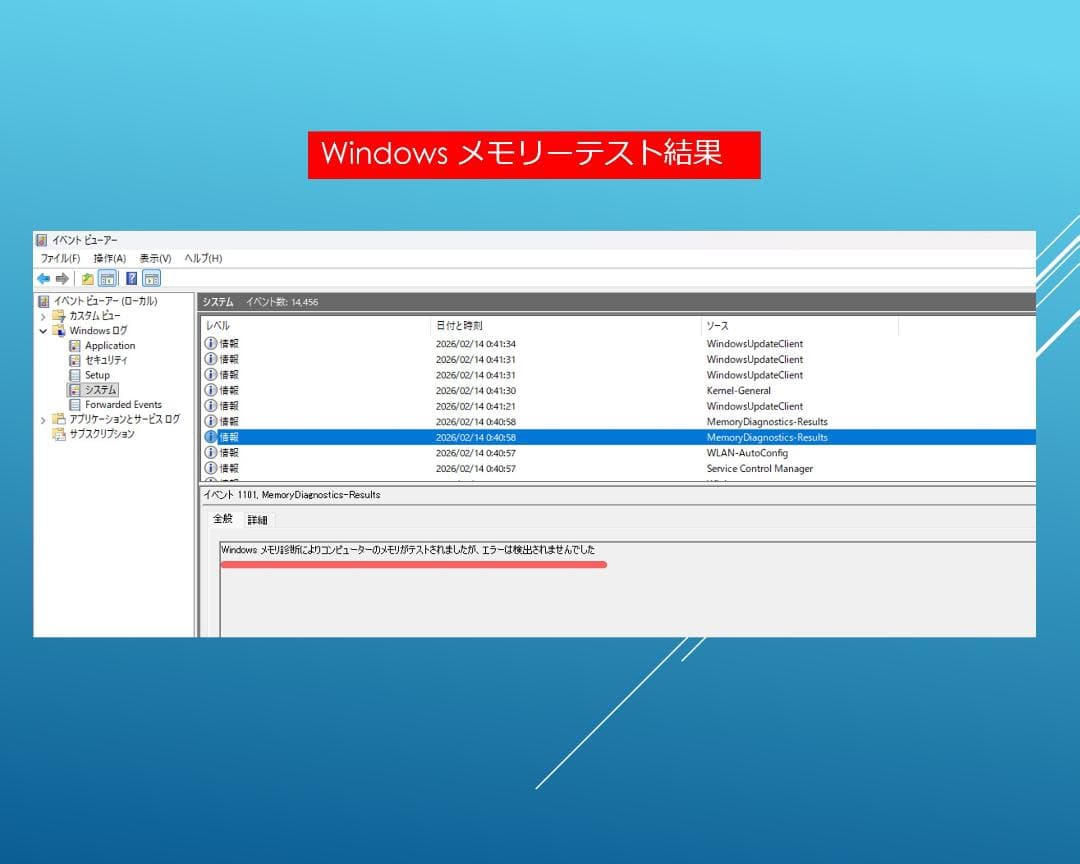Image resolution: width=1080 pixels, height=864 pixels.
Task: Click info icon on the WLAN-AutoConfig row
Action: click(211, 453)
